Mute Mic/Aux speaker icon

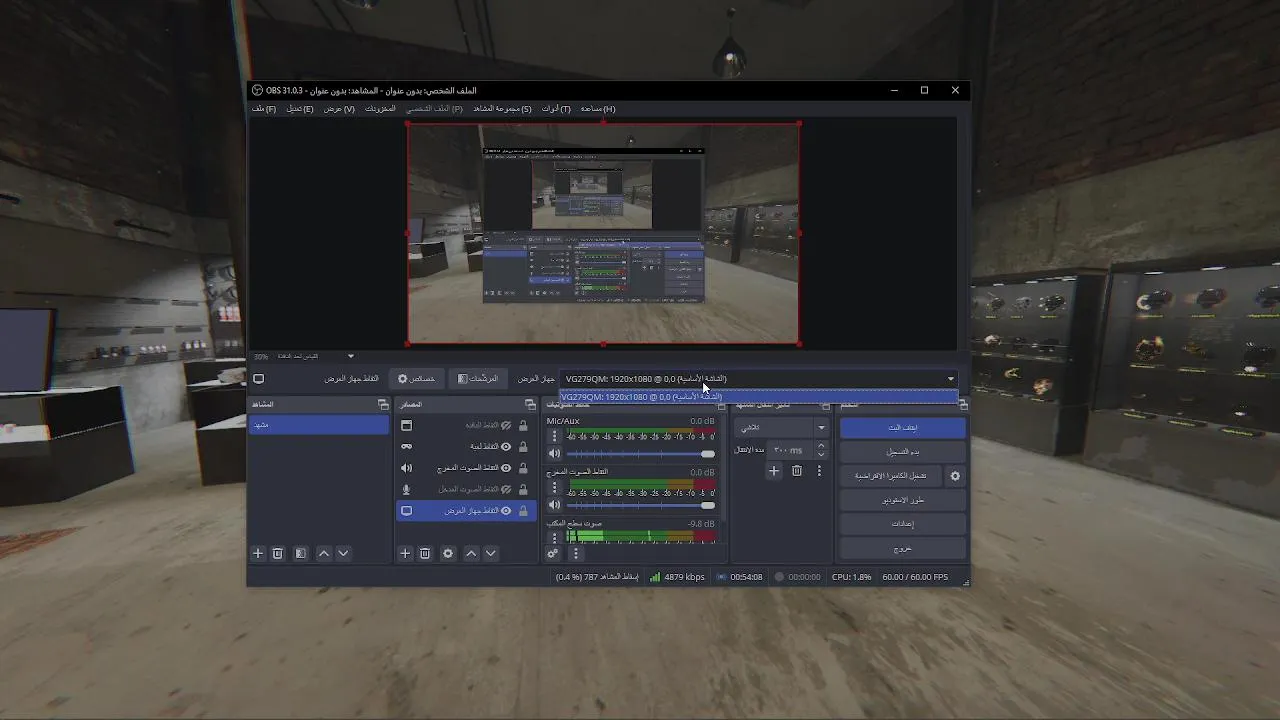point(555,453)
